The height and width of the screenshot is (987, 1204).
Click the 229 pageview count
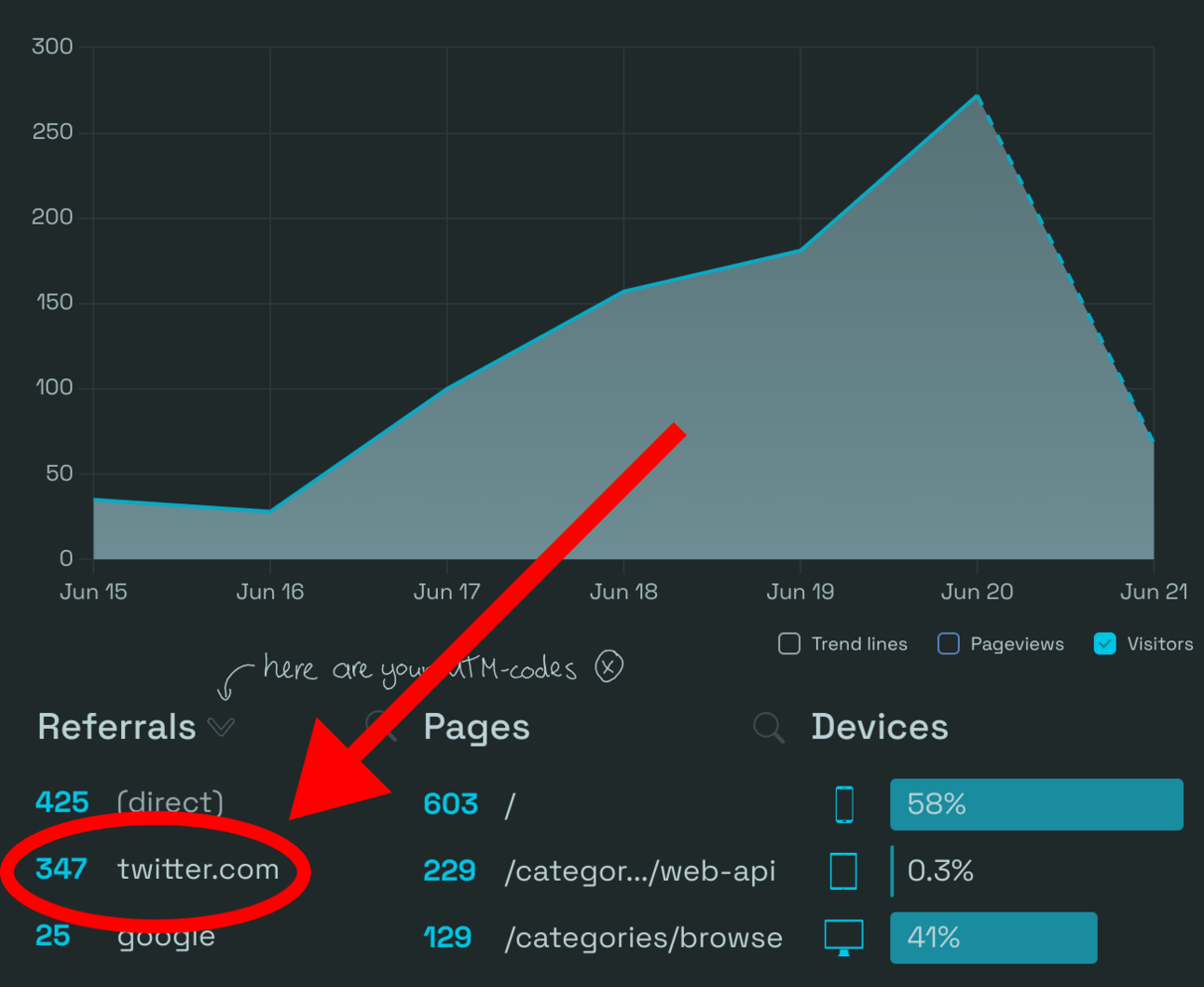(x=449, y=871)
